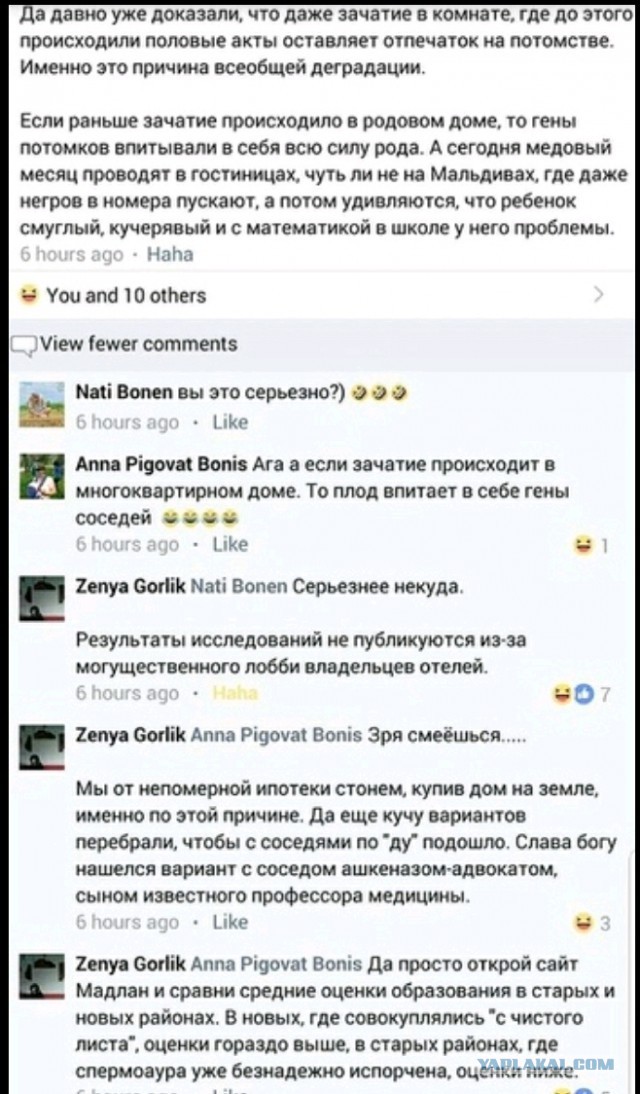The image size is (640, 1094).
Task: Open the 'You and 10 others' reactions list
Action: pos(126,296)
